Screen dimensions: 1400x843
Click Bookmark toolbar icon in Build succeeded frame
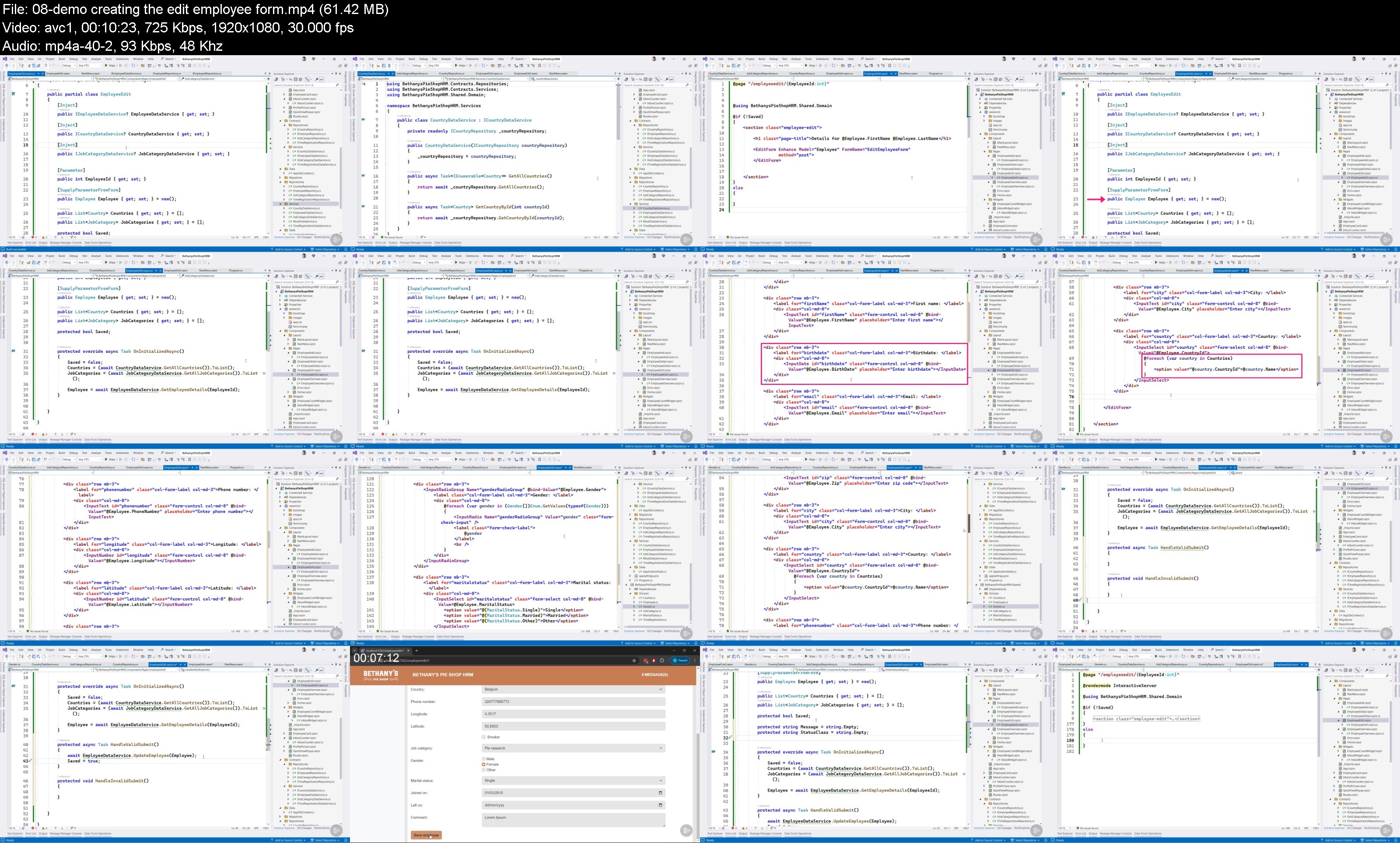[189, 65]
